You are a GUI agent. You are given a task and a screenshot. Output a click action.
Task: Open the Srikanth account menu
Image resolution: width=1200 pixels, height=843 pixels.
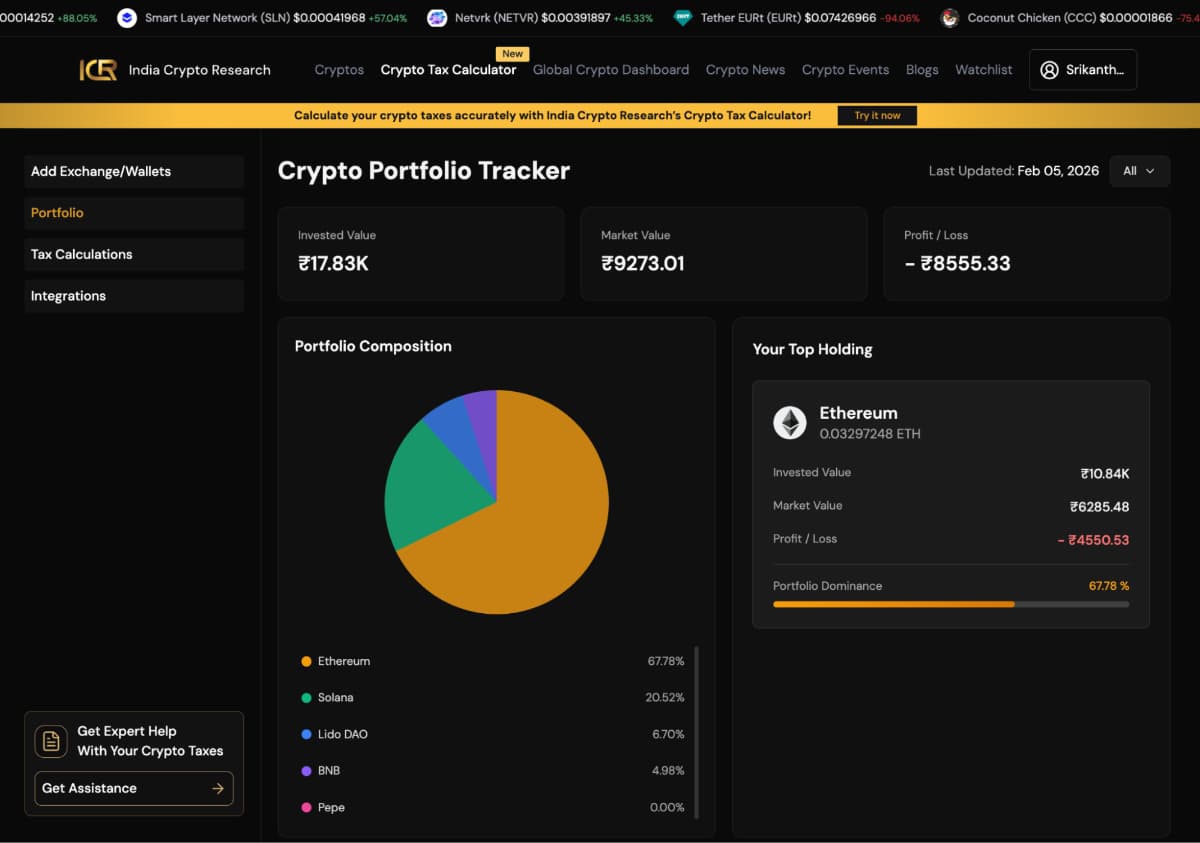coord(1083,70)
